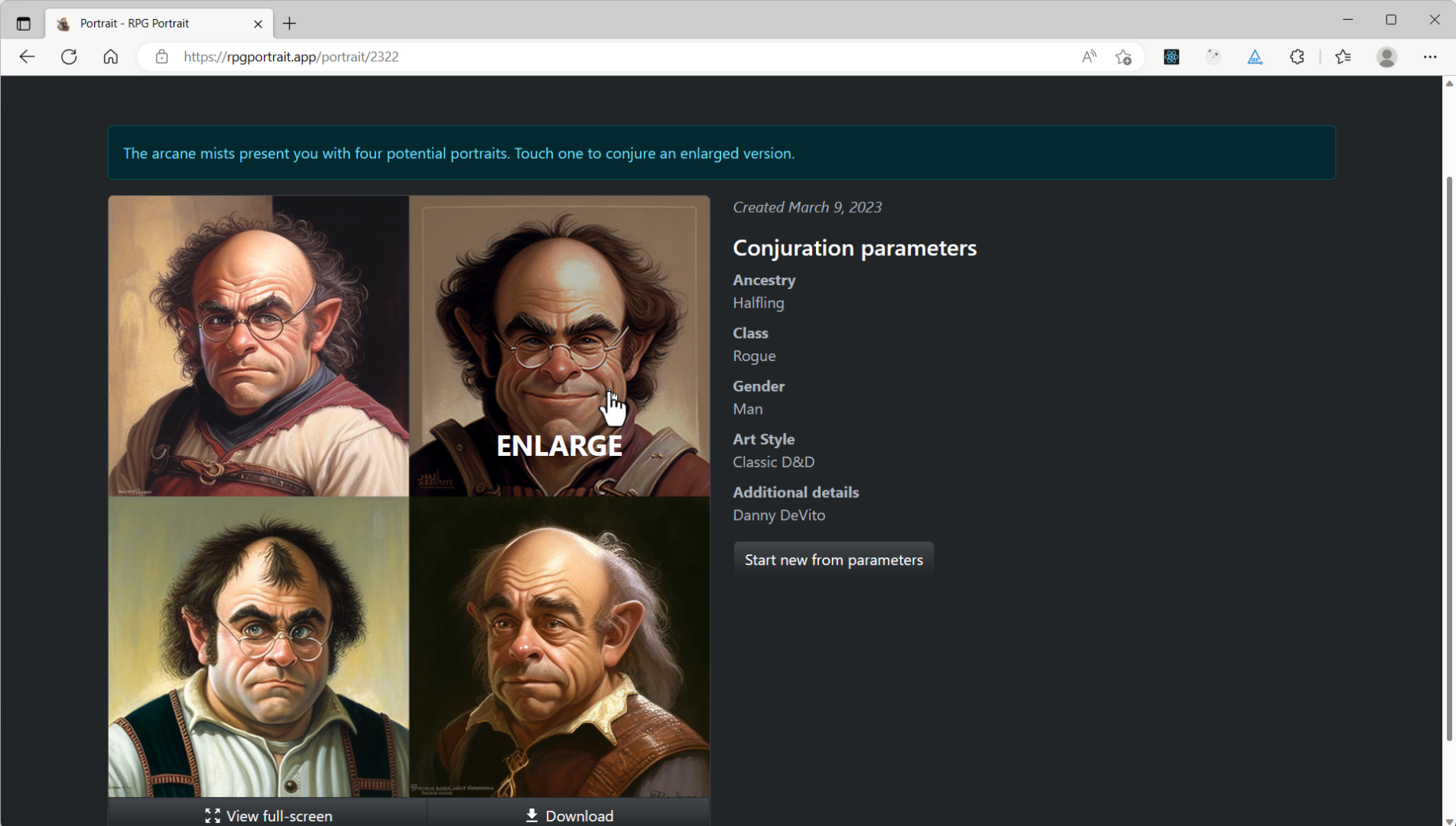Viewport: 1456px width, 826px height.
Task: Click Start new from parameters button
Action: 834,560
